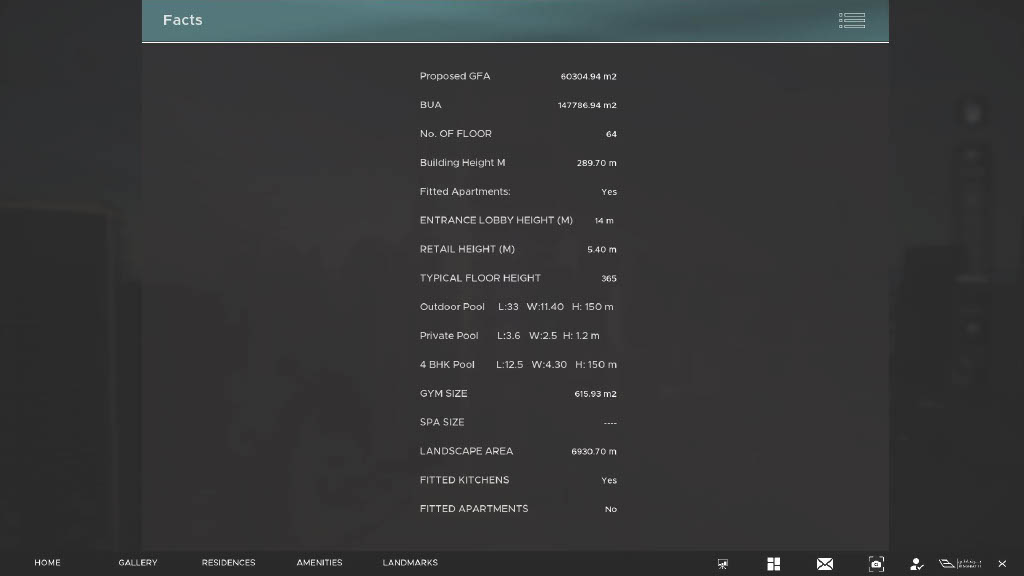This screenshot has width=1024, height=576.
Task: Open the GALLERY section
Action: pyautogui.click(x=138, y=563)
